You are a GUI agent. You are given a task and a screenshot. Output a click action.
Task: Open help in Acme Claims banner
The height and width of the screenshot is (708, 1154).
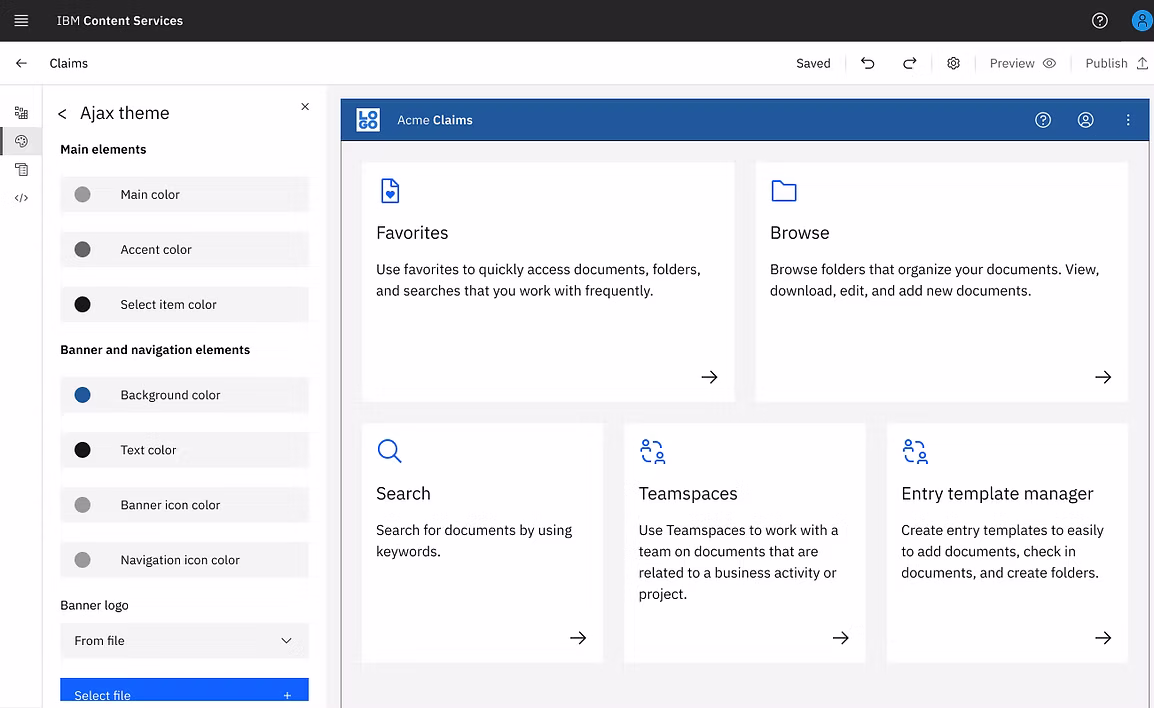tap(1043, 120)
